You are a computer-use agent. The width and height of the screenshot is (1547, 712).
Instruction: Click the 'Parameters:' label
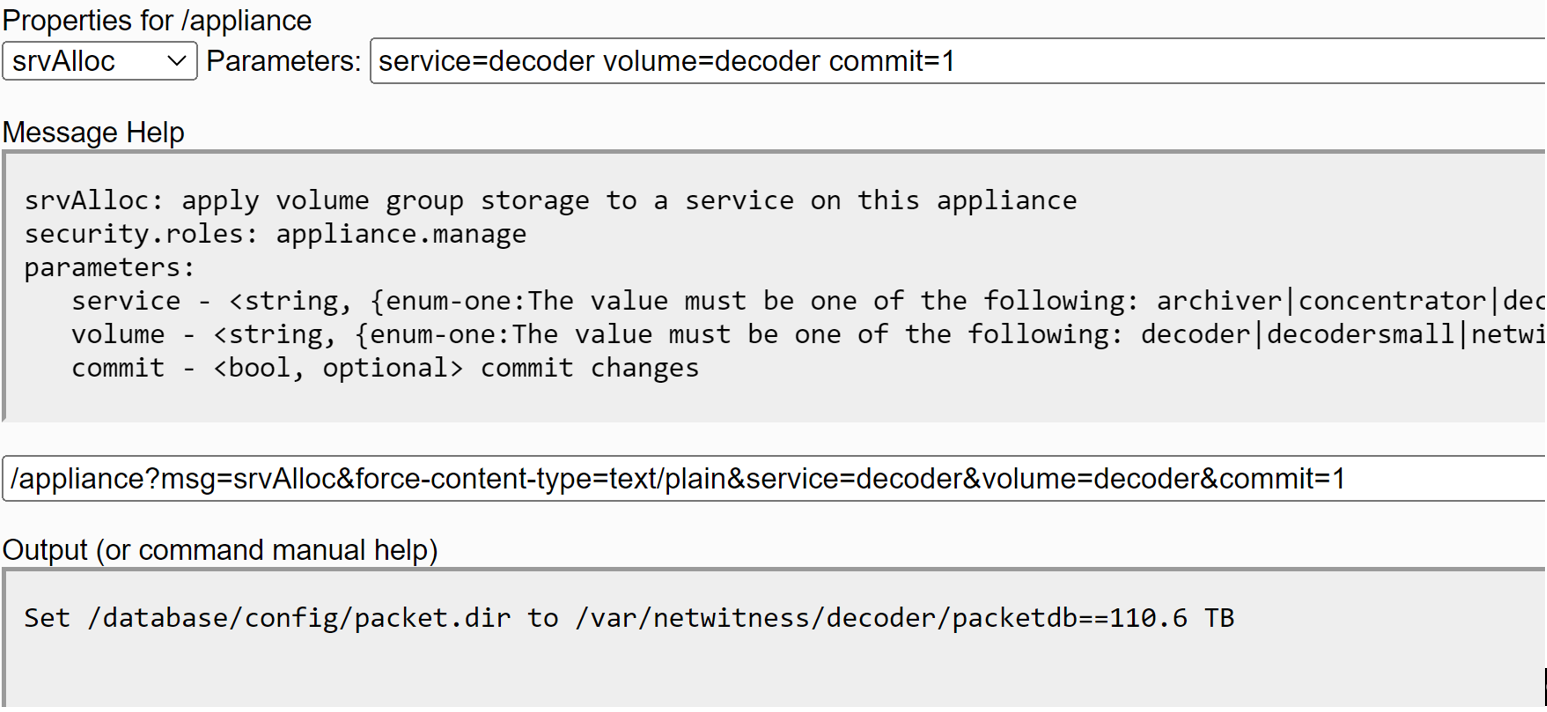coord(283,62)
